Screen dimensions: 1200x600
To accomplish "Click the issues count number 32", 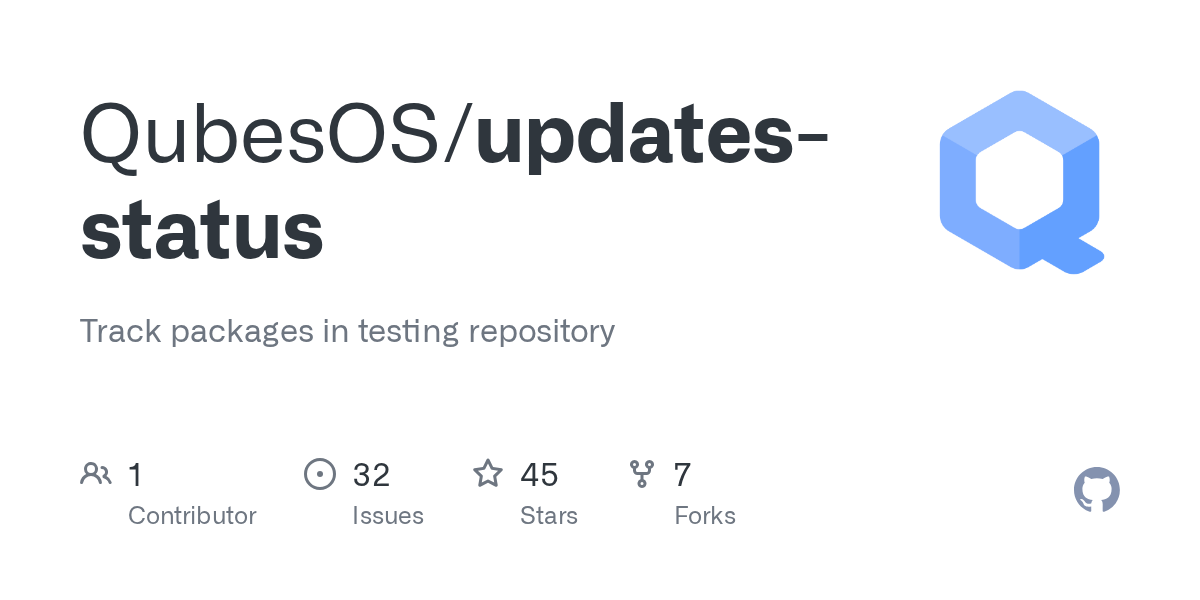I will point(371,474).
